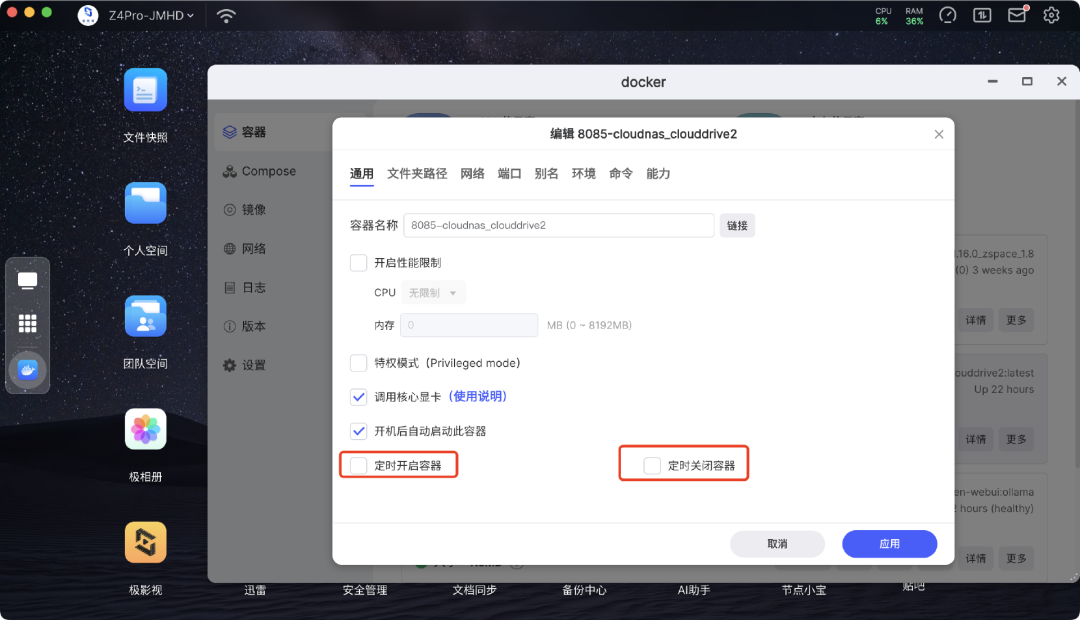Click the desktop view icon in side dock
The height and width of the screenshot is (620, 1080).
28,280
